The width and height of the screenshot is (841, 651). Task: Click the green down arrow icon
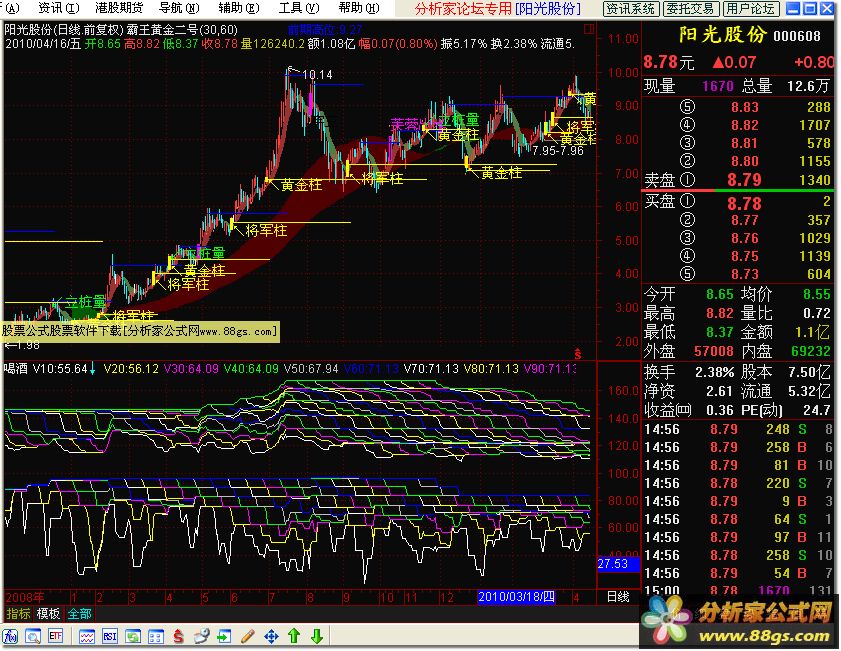click(316, 637)
